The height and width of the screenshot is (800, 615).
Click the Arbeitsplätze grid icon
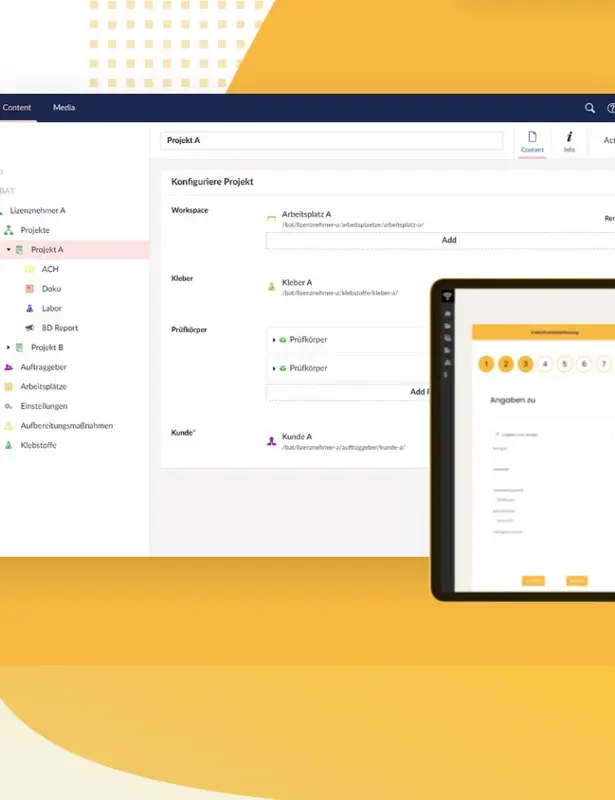(x=8, y=387)
